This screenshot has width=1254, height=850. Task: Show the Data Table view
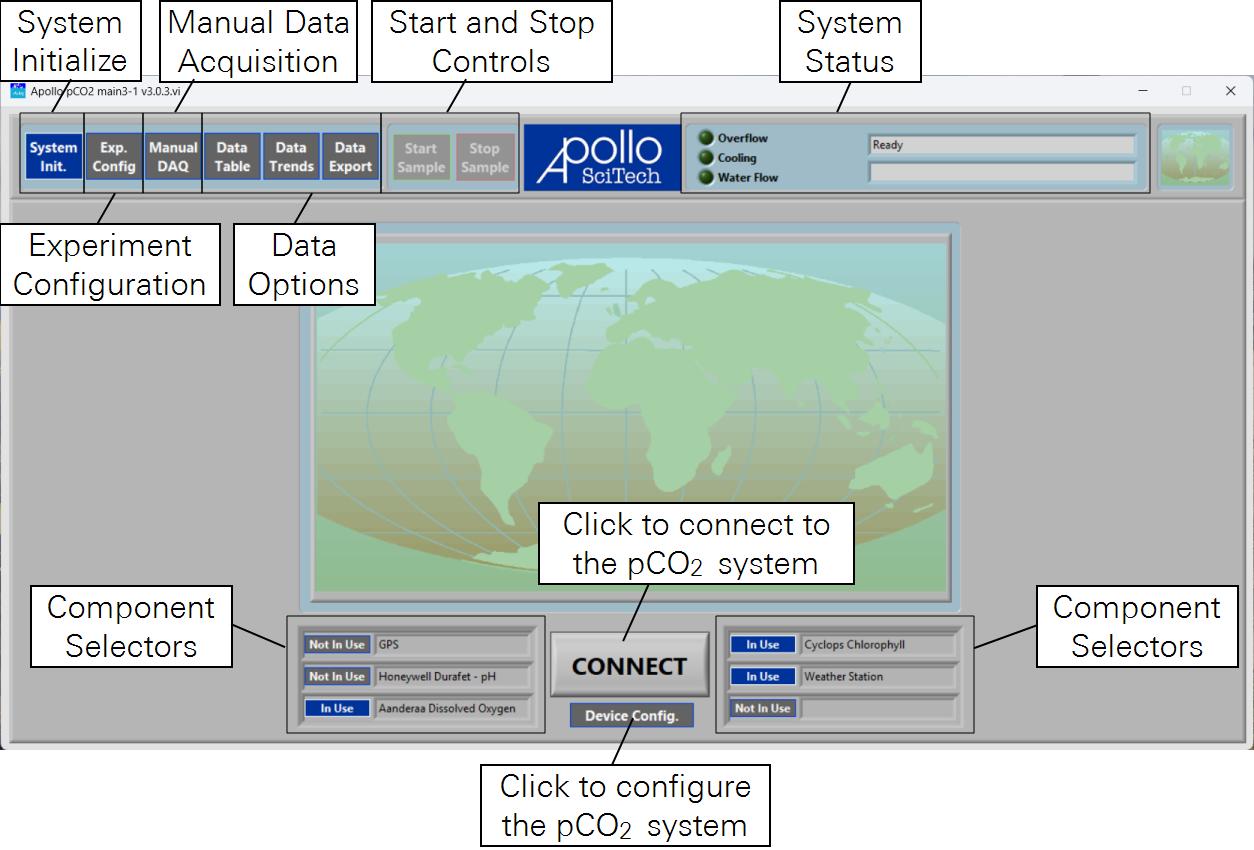(232, 158)
